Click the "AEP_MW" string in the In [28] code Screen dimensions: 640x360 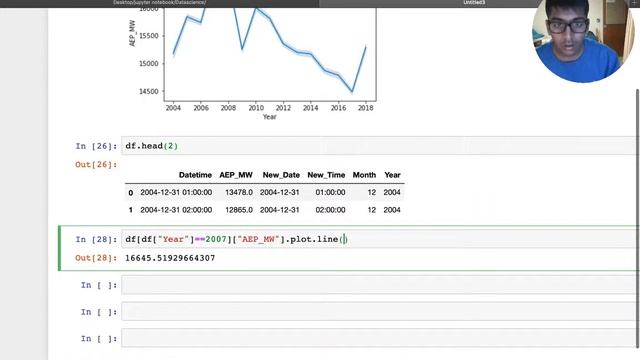click(258, 239)
